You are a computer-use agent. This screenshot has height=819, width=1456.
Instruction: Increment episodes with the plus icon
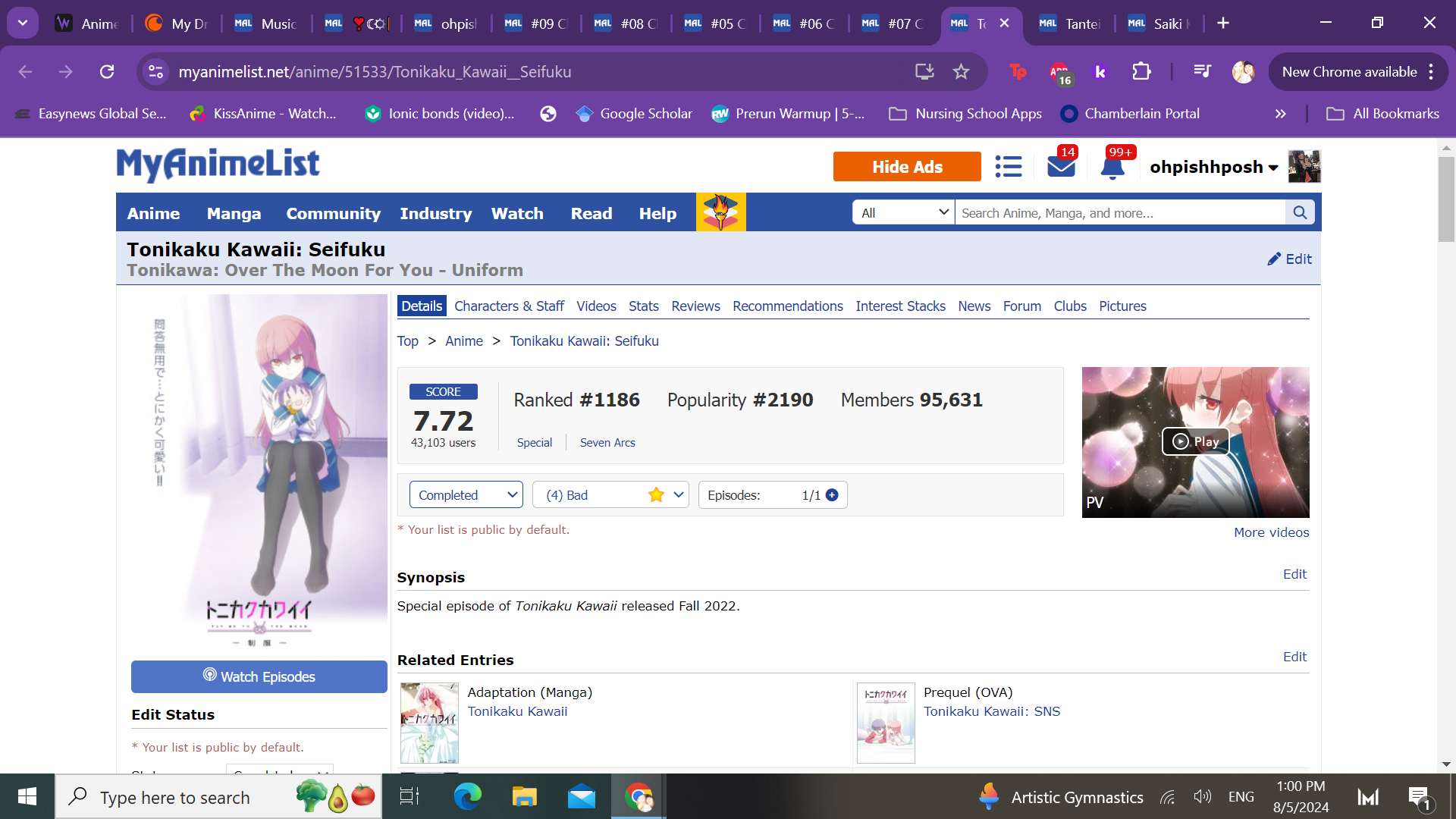[x=832, y=495]
